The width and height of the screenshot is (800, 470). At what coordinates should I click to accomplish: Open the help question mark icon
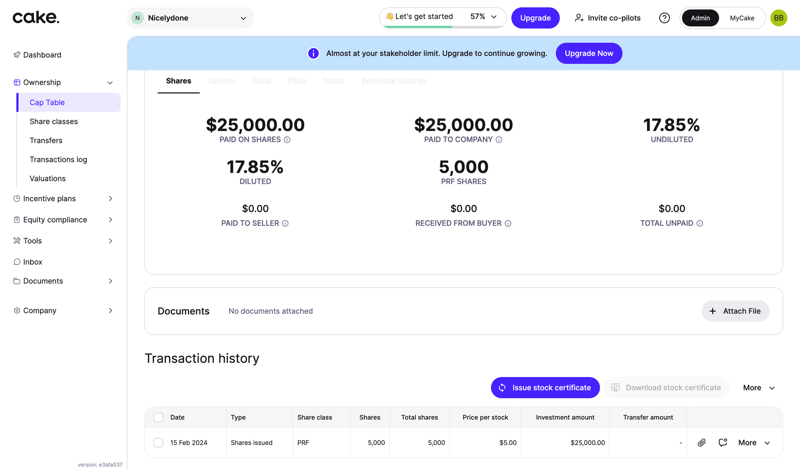click(x=664, y=18)
